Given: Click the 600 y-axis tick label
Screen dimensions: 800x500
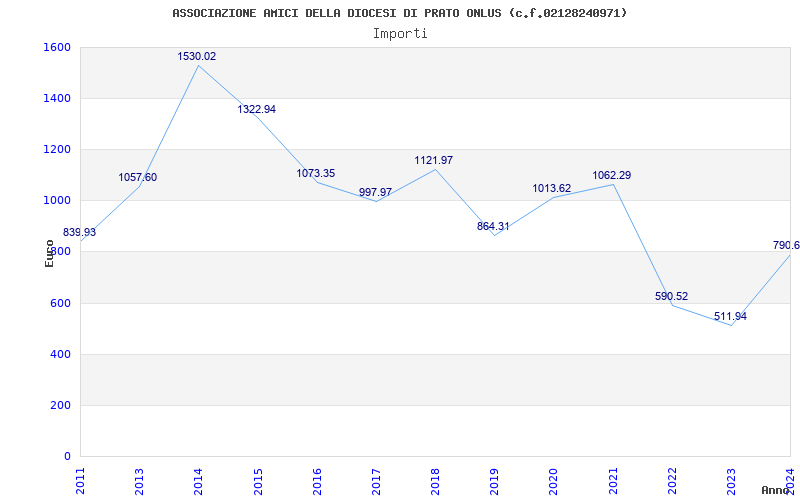Looking at the screenshot, I should pyautogui.click(x=60, y=303).
